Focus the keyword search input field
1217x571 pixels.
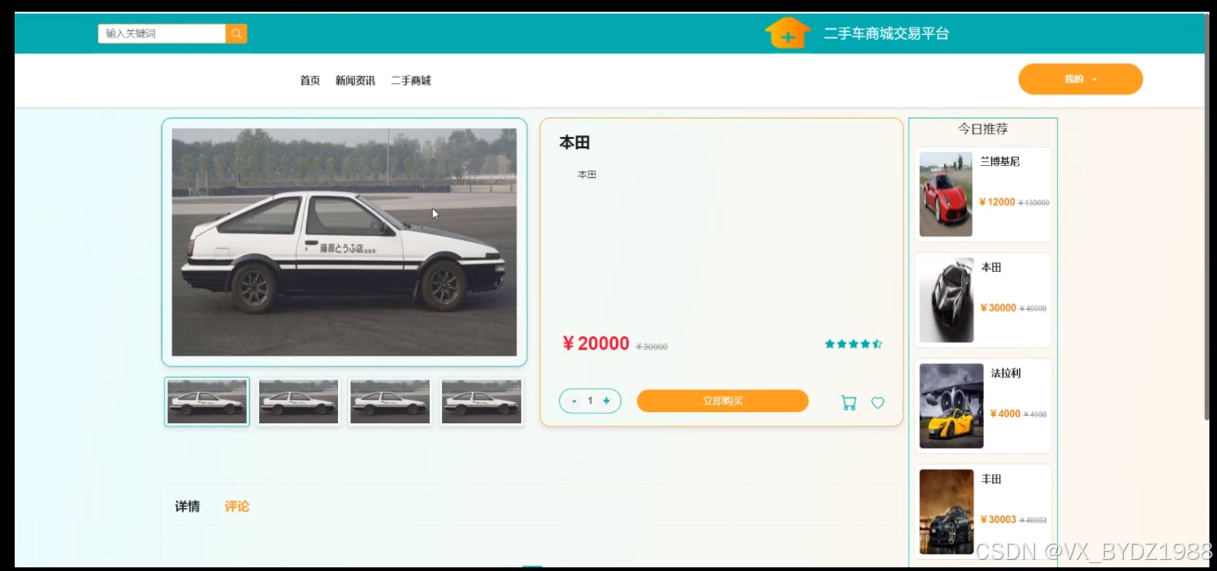[162, 34]
